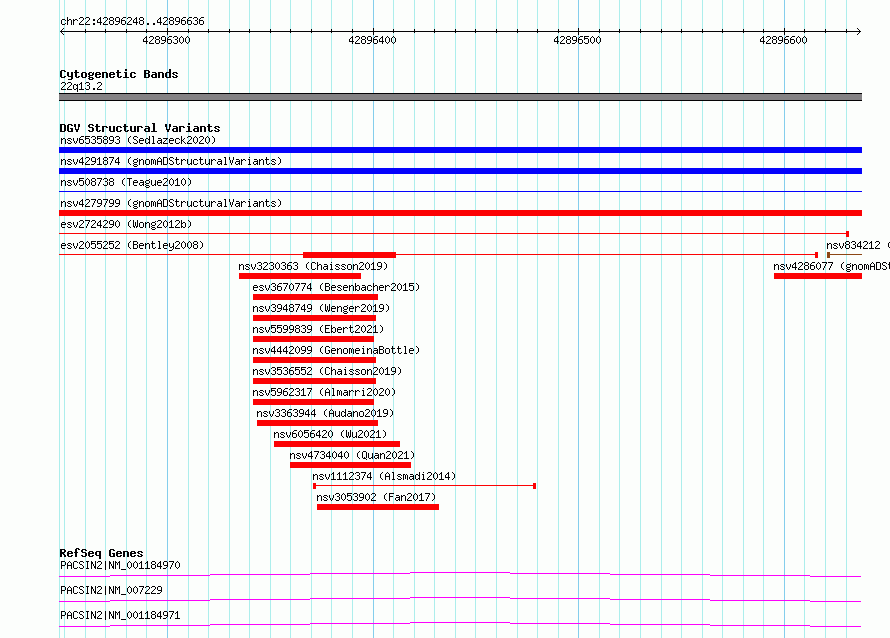The image size is (890, 638).
Task: Select the nsv4291874 gnomAD variant label
Action: tap(171, 161)
